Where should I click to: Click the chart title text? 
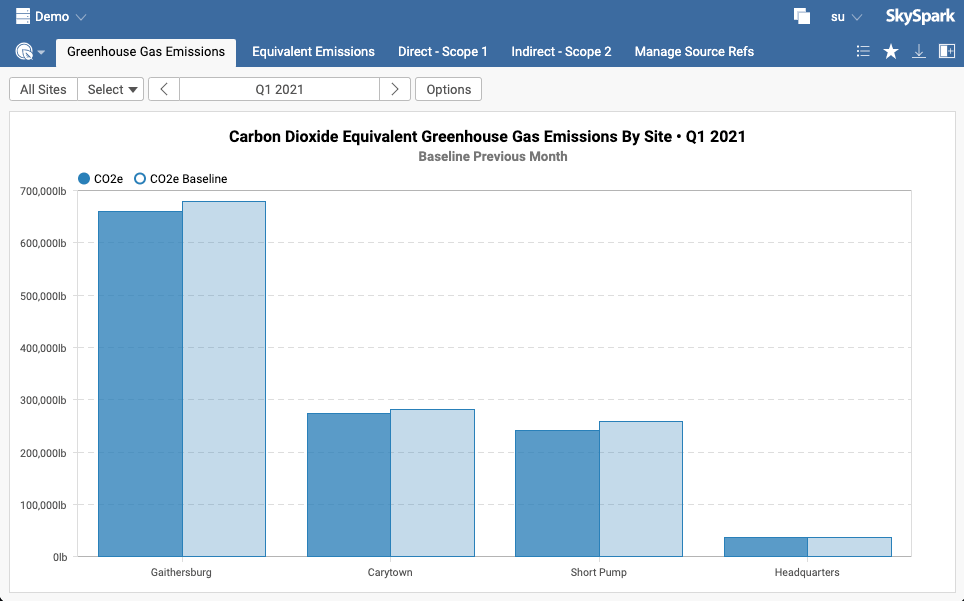pos(487,136)
